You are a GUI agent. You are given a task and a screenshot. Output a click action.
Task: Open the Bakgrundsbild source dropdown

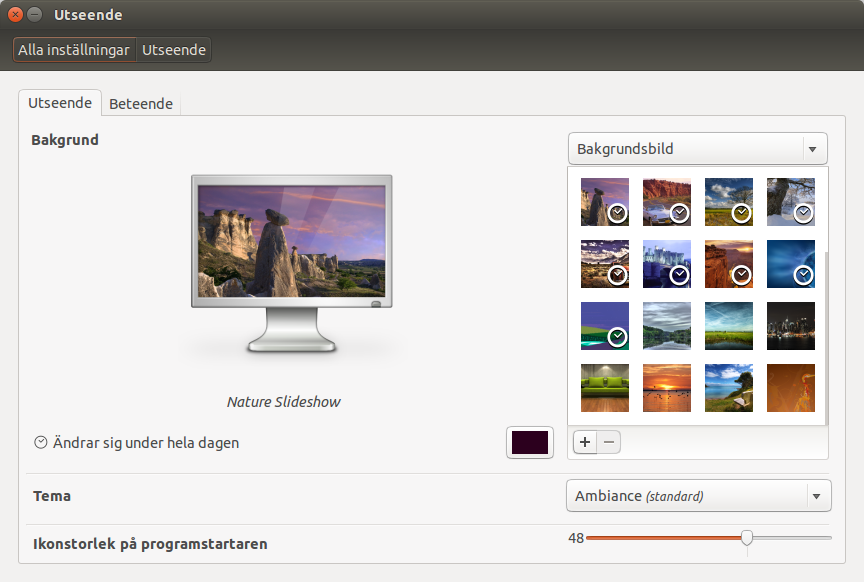click(x=698, y=149)
